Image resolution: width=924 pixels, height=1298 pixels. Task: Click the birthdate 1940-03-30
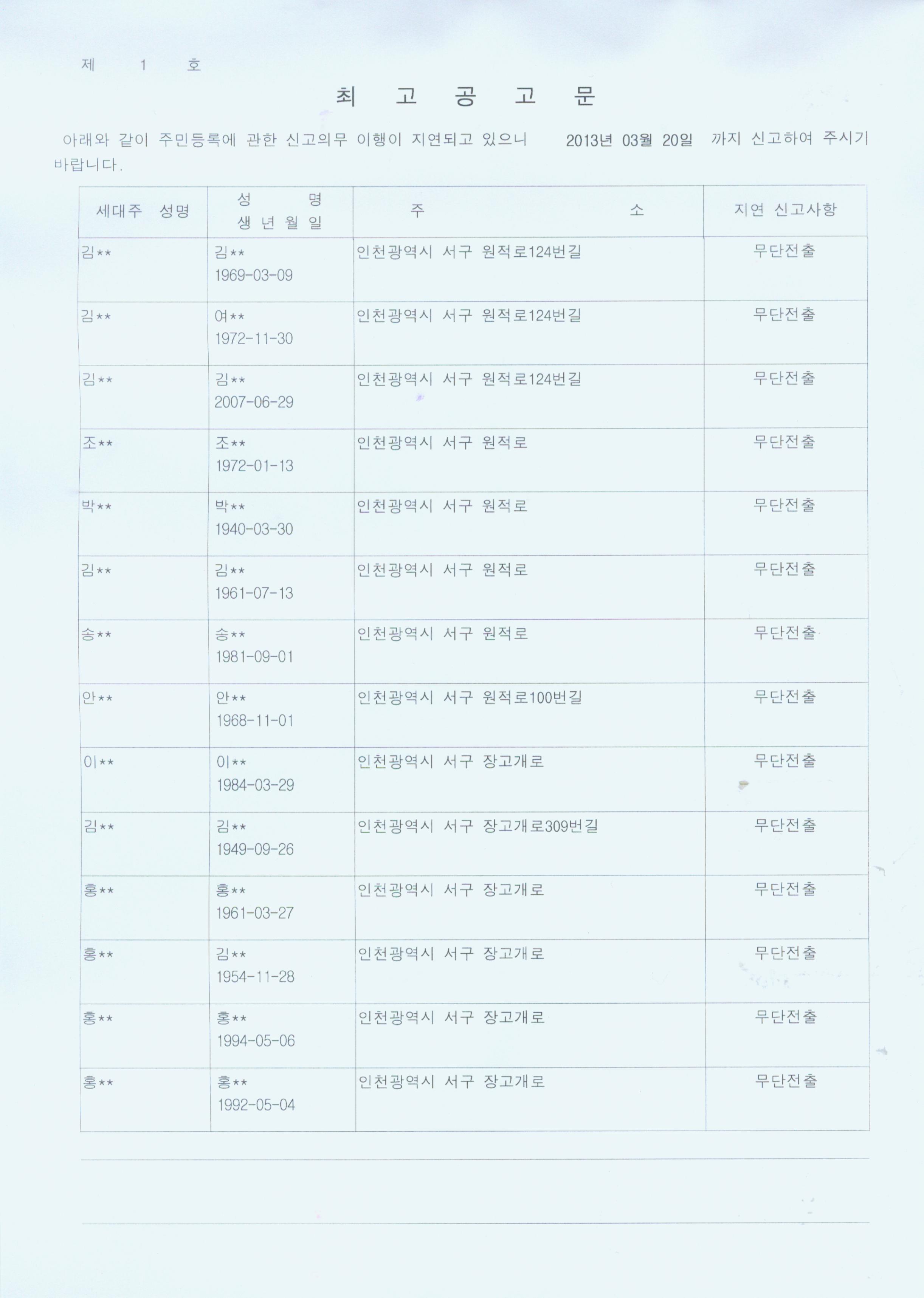(x=254, y=530)
